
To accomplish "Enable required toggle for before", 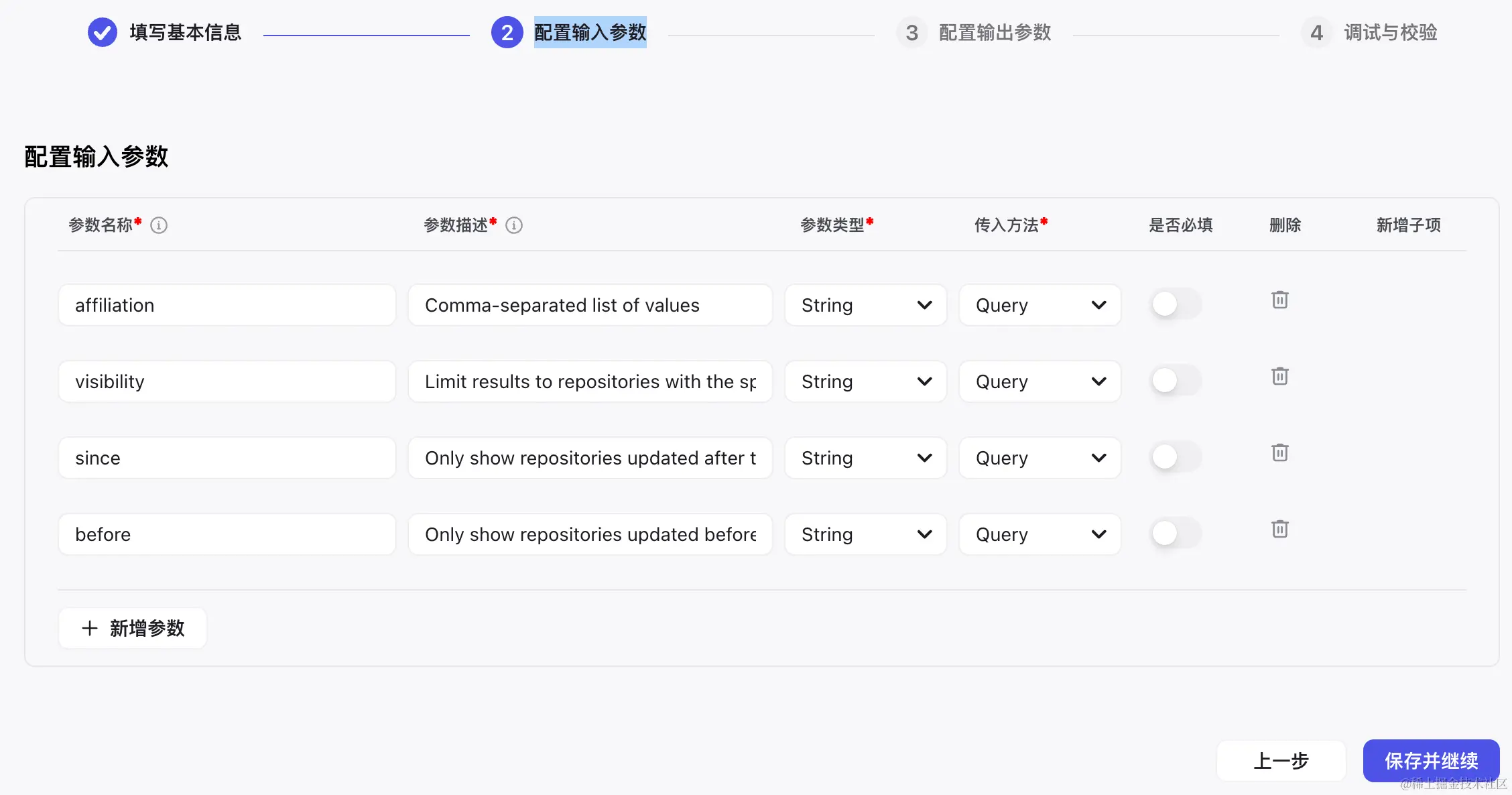I will pyautogui.click(x=1175, y=533).
